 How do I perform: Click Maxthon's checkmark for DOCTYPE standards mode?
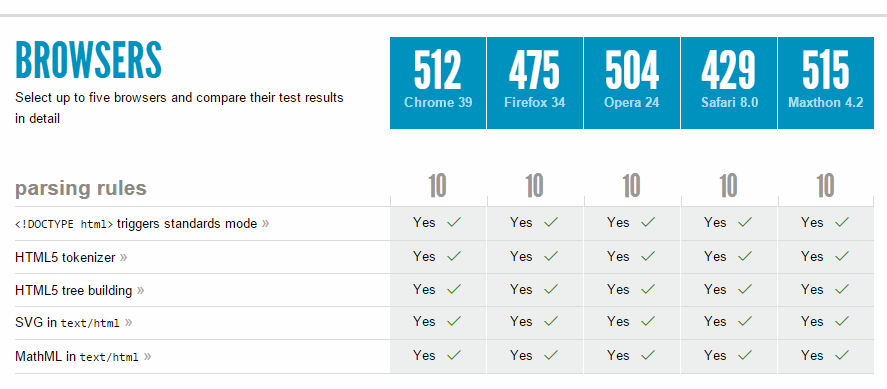(842, 223)
